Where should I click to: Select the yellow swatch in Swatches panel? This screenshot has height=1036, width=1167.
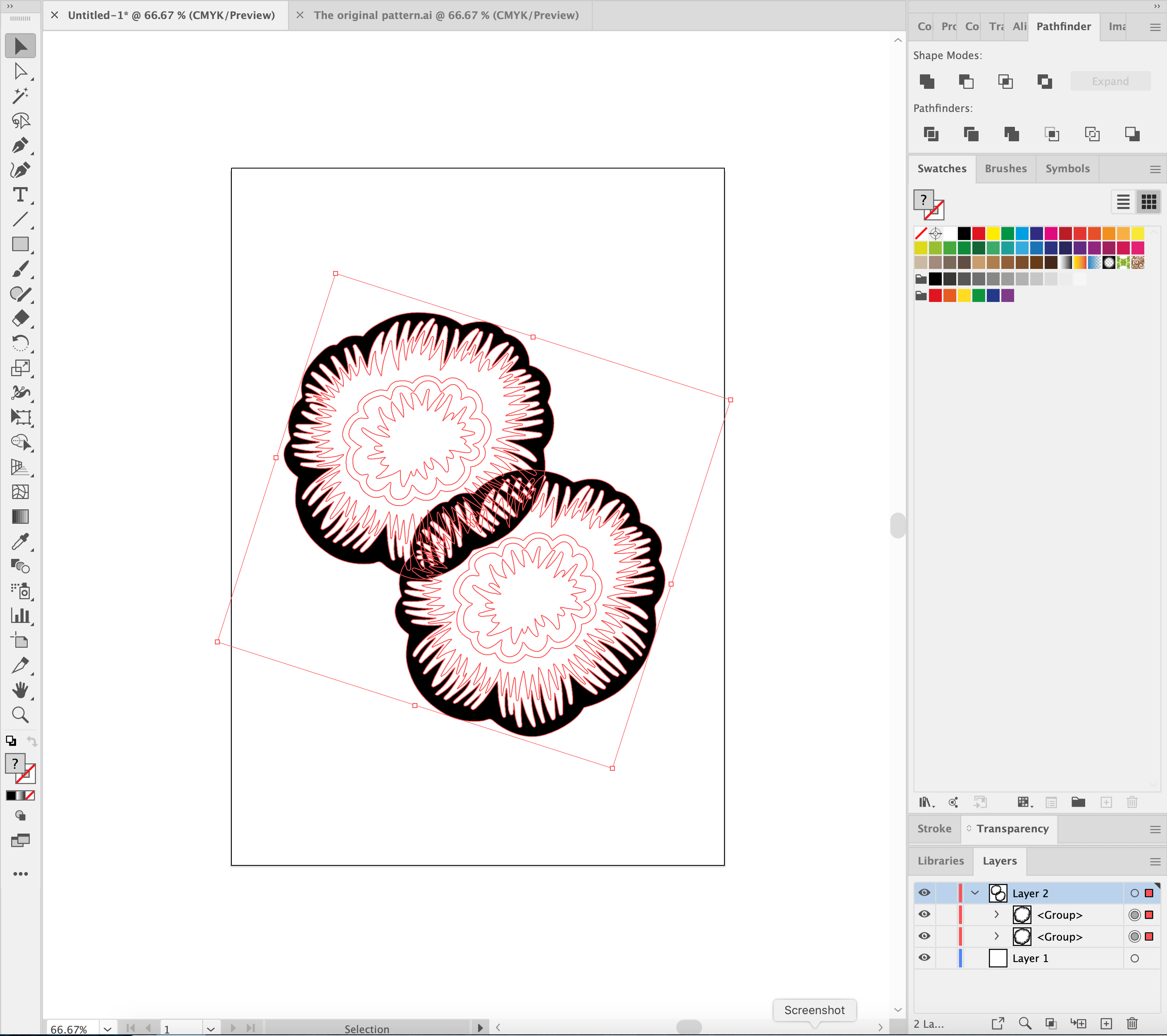pyautogui.click(x=993, y=233)
